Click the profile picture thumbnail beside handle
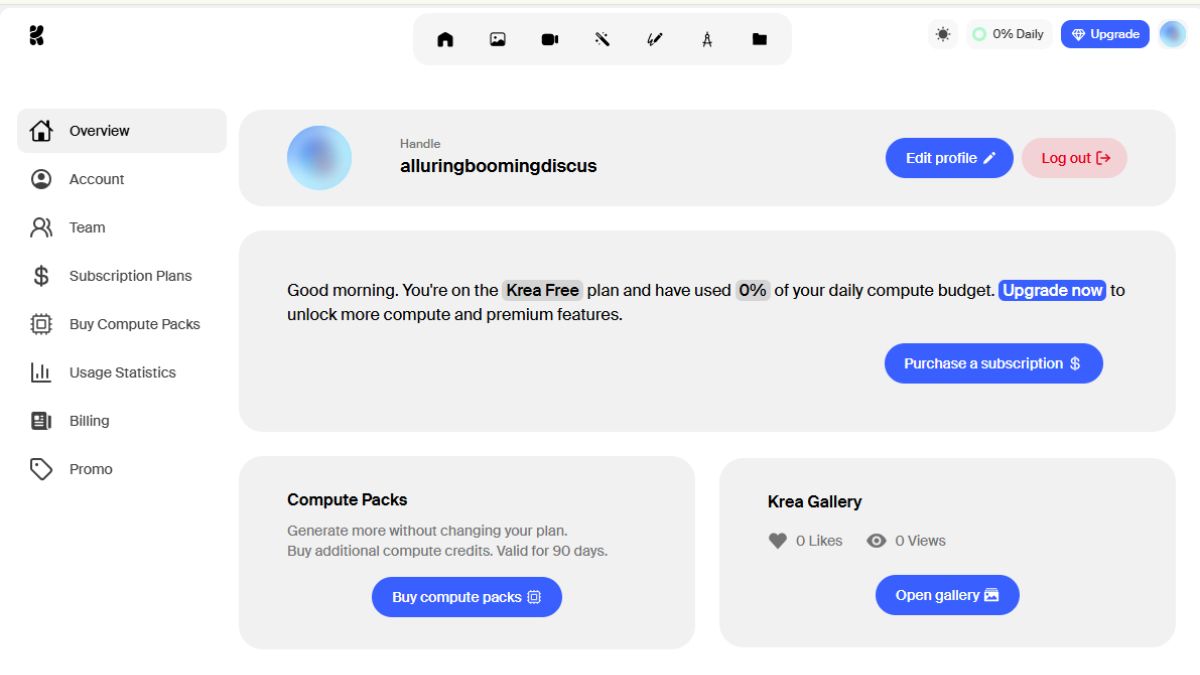The image size is (1200, 675). click(x=319, y=158)
